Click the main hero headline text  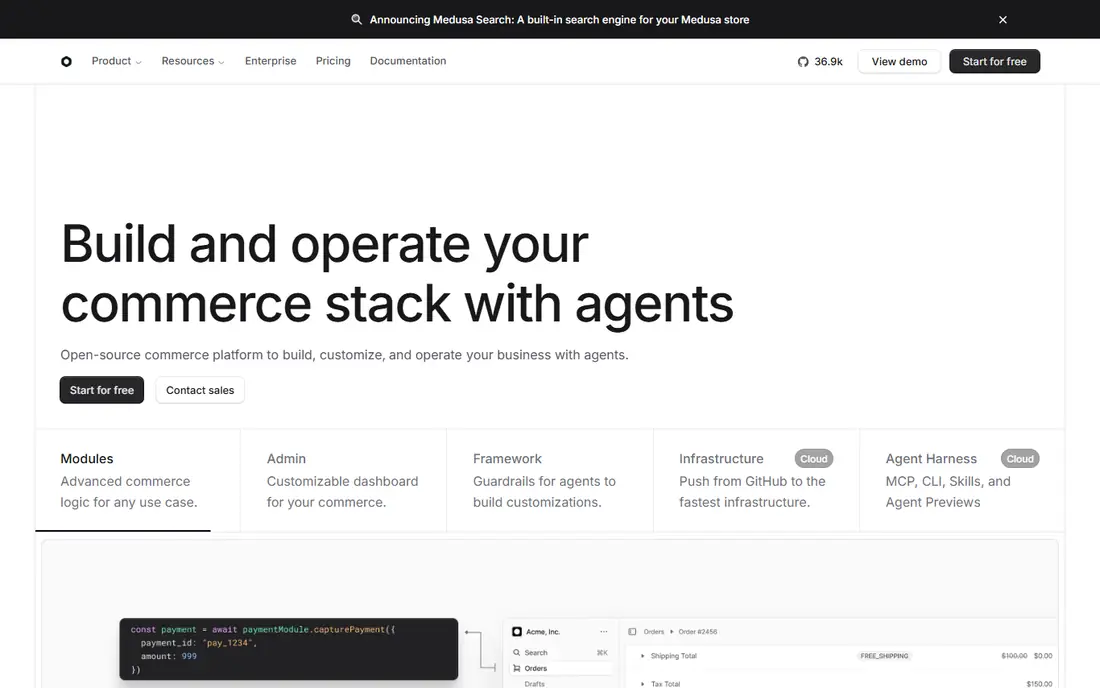click(397, 274)
